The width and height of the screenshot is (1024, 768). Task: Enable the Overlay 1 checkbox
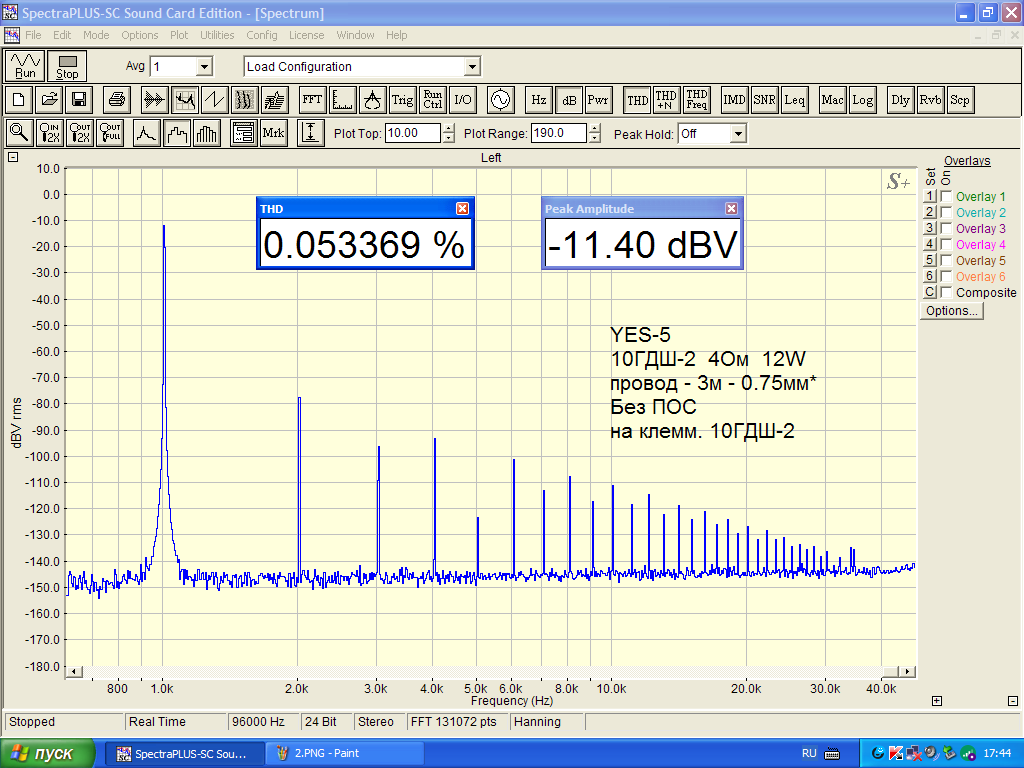point(946,197)
